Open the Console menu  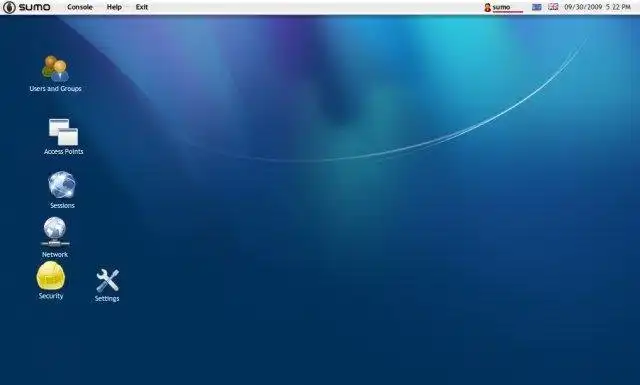coord(80,7)
